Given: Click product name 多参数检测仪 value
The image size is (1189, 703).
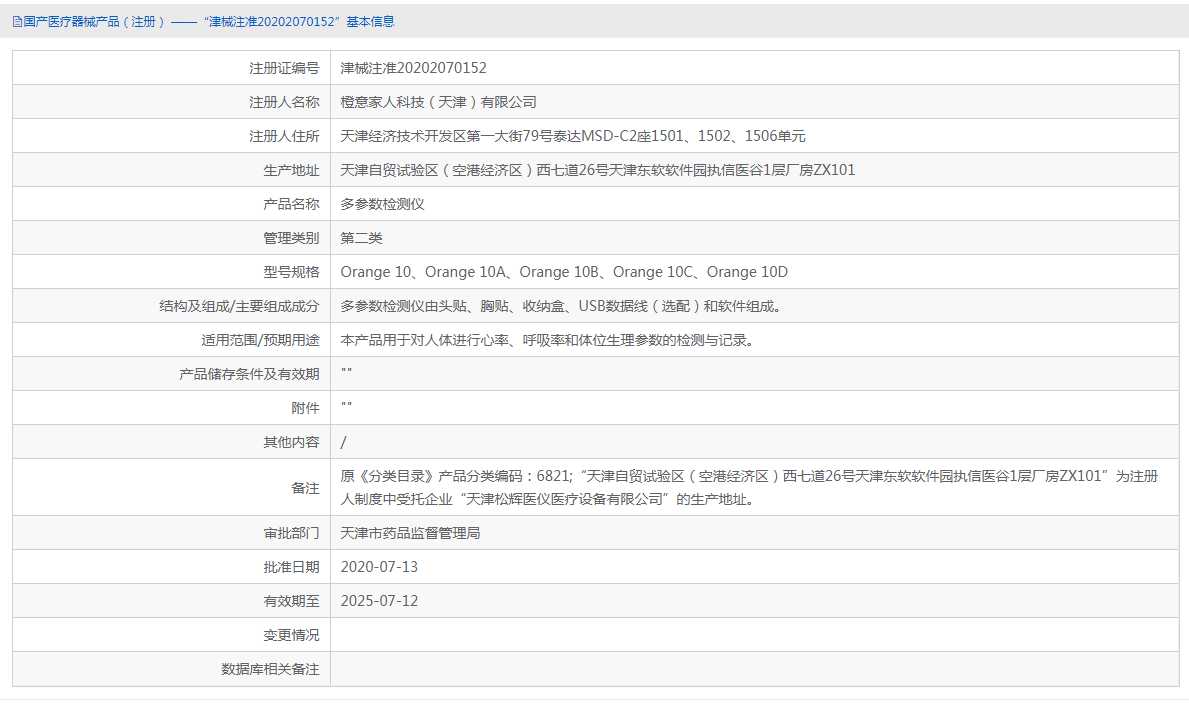Looking at the screenshot, I should [x=382, y=205].
